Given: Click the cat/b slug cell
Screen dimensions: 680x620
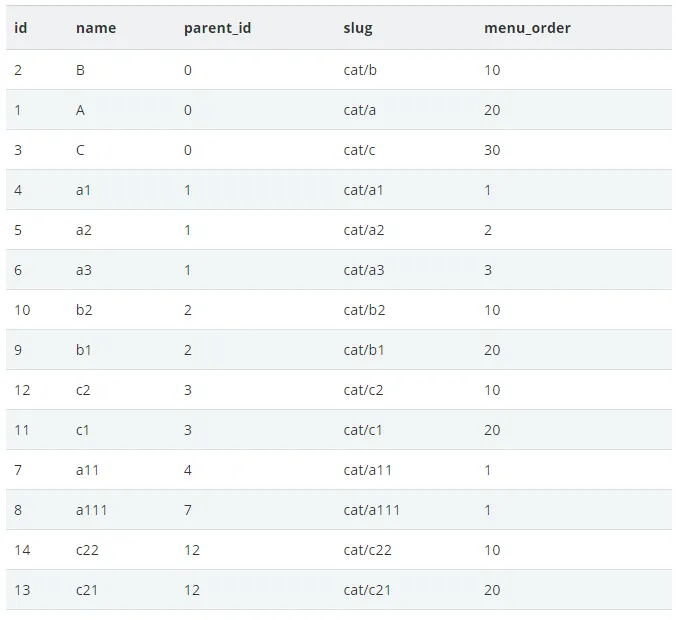Looking at the screenshot, I should [x=360, y=70].
